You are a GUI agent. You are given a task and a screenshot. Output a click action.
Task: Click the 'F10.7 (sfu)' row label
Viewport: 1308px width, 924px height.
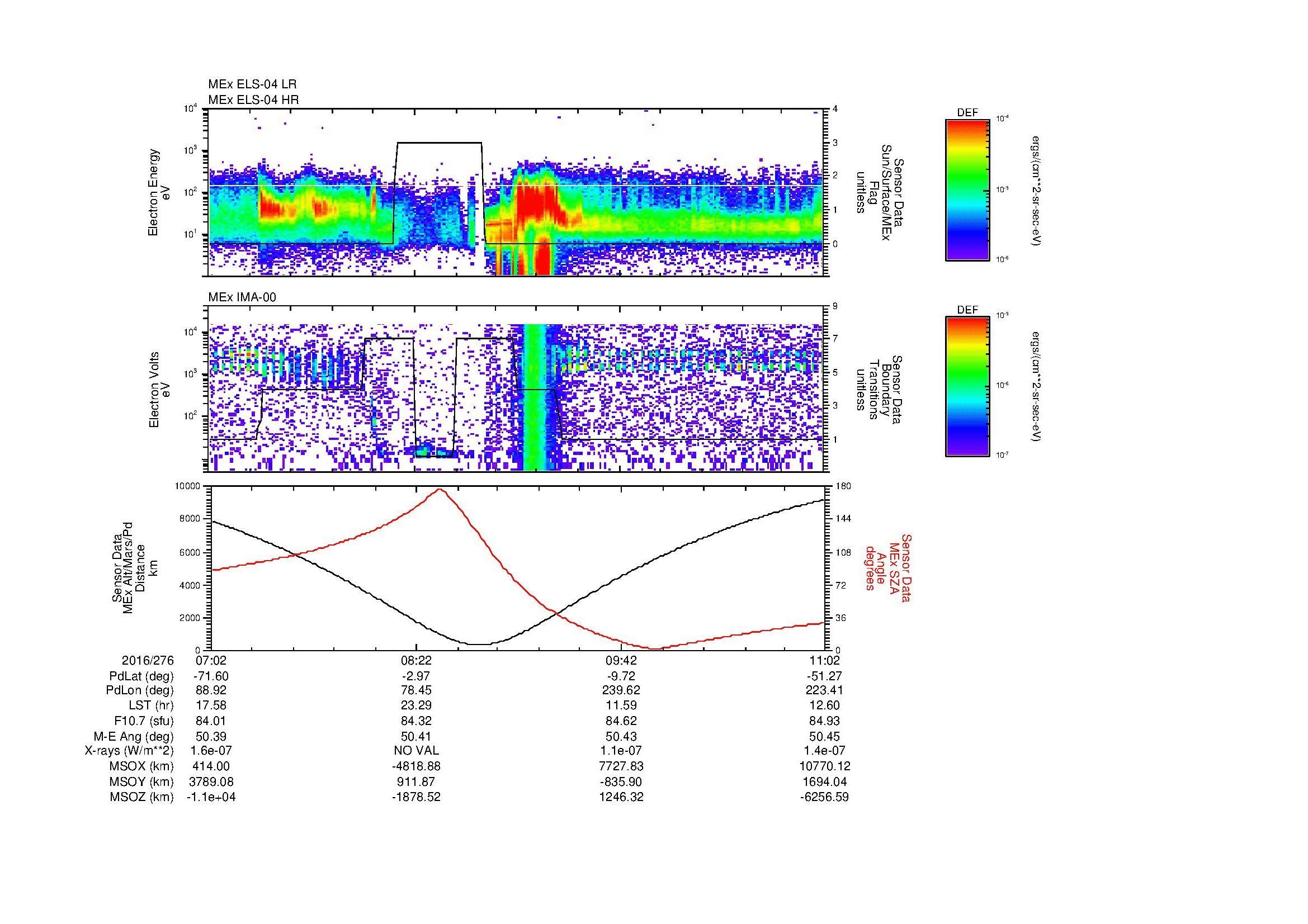tap(144, 721)
